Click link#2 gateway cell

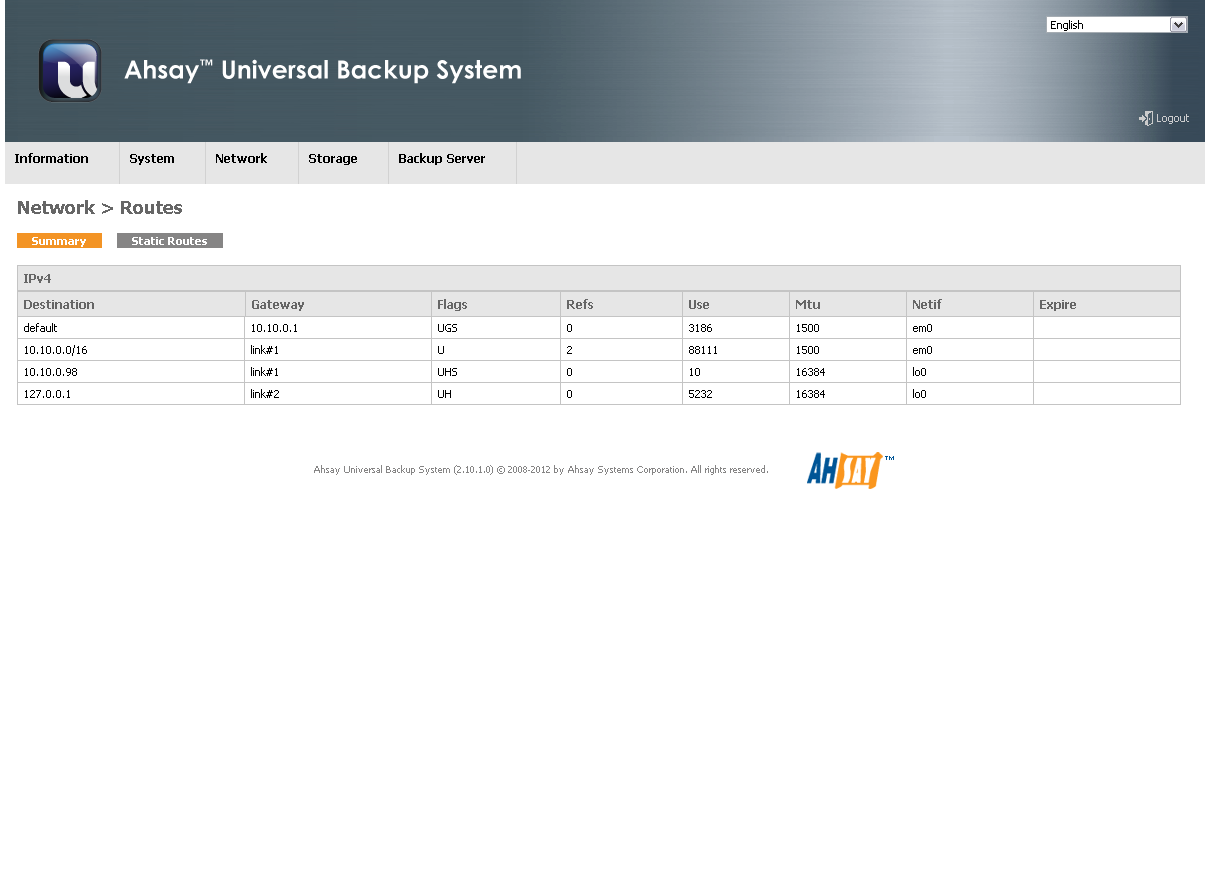coord(338,394)
